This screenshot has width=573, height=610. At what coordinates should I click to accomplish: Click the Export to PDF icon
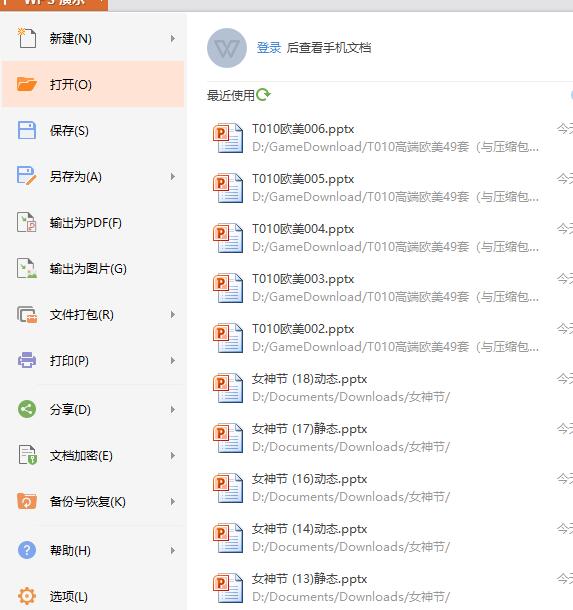click(27, 222)
